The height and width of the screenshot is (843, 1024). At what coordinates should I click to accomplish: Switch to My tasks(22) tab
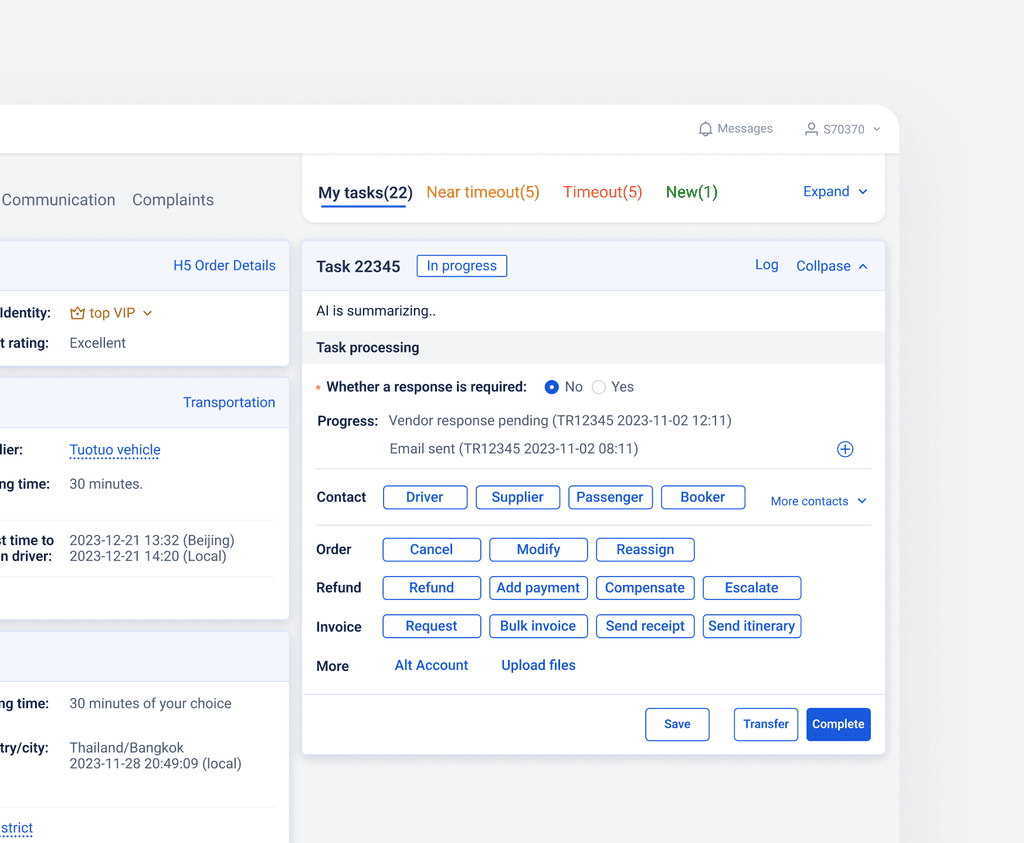(365, 193)
